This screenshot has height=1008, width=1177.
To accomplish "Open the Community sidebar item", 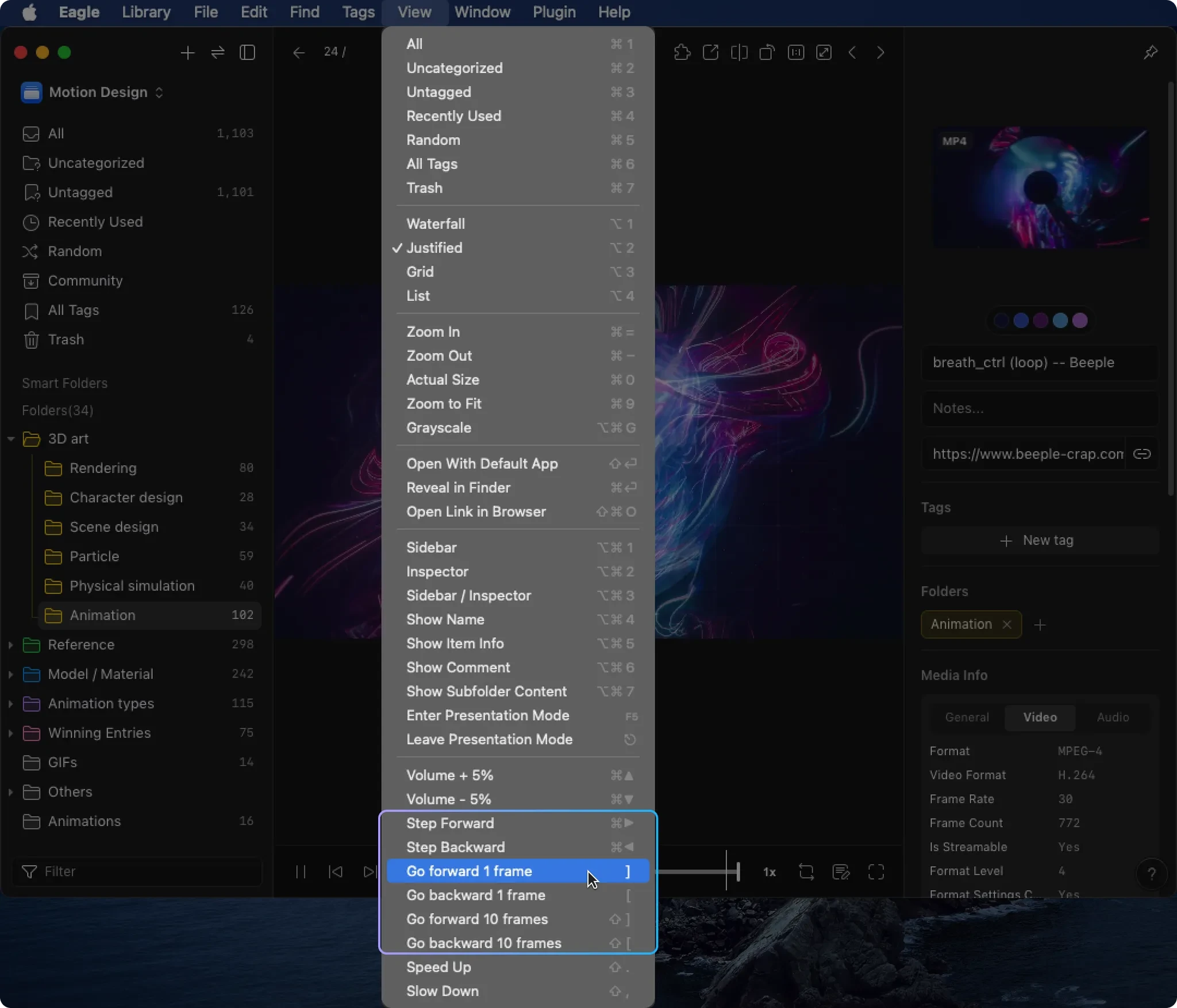I will (x=138, y=281).
